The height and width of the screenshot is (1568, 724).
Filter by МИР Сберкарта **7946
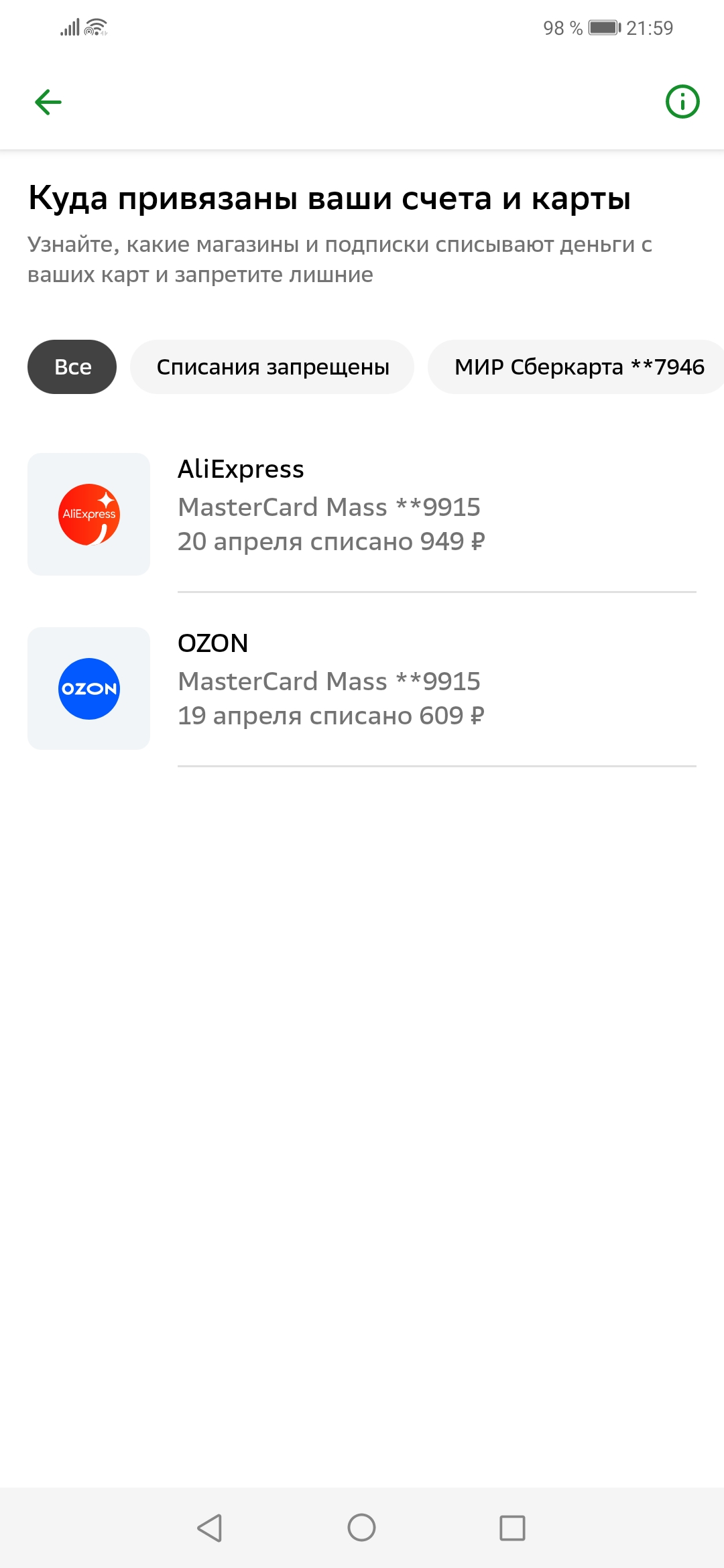tap(577, 367)
